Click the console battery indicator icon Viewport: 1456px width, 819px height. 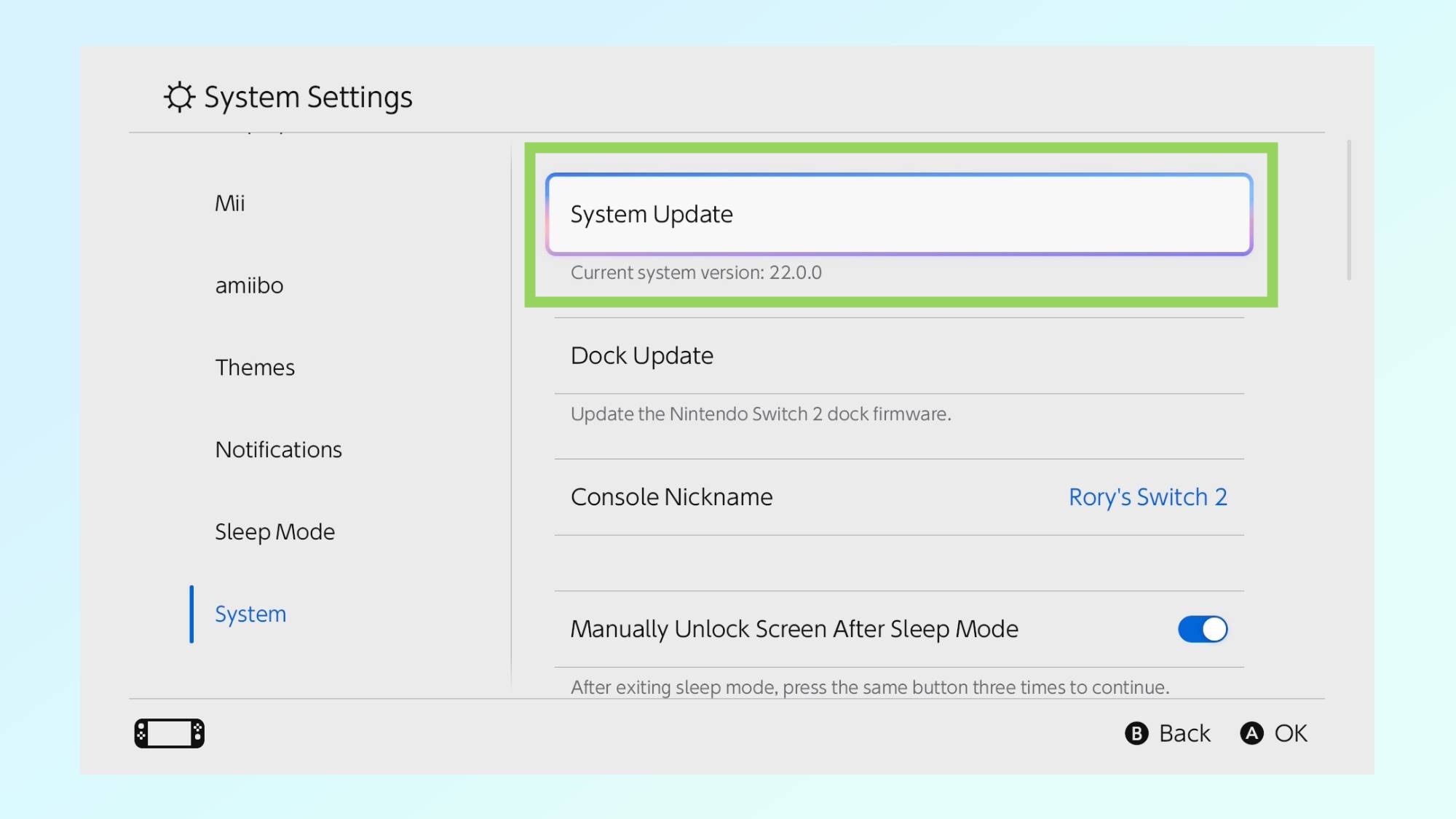(168, 732)
